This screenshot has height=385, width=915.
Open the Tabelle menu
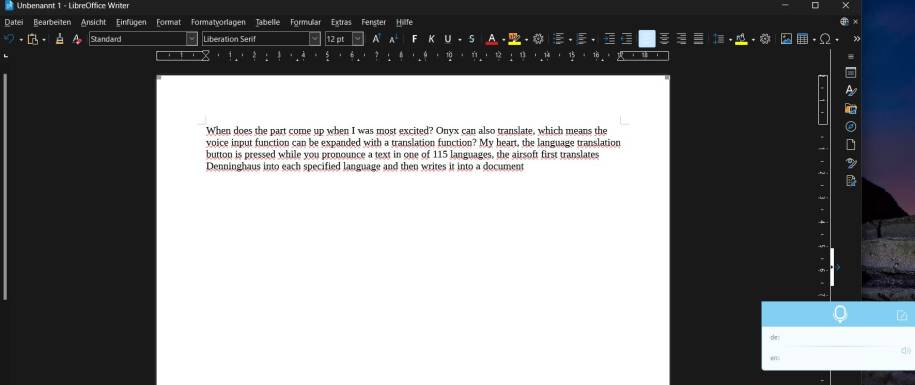[268, 22]
